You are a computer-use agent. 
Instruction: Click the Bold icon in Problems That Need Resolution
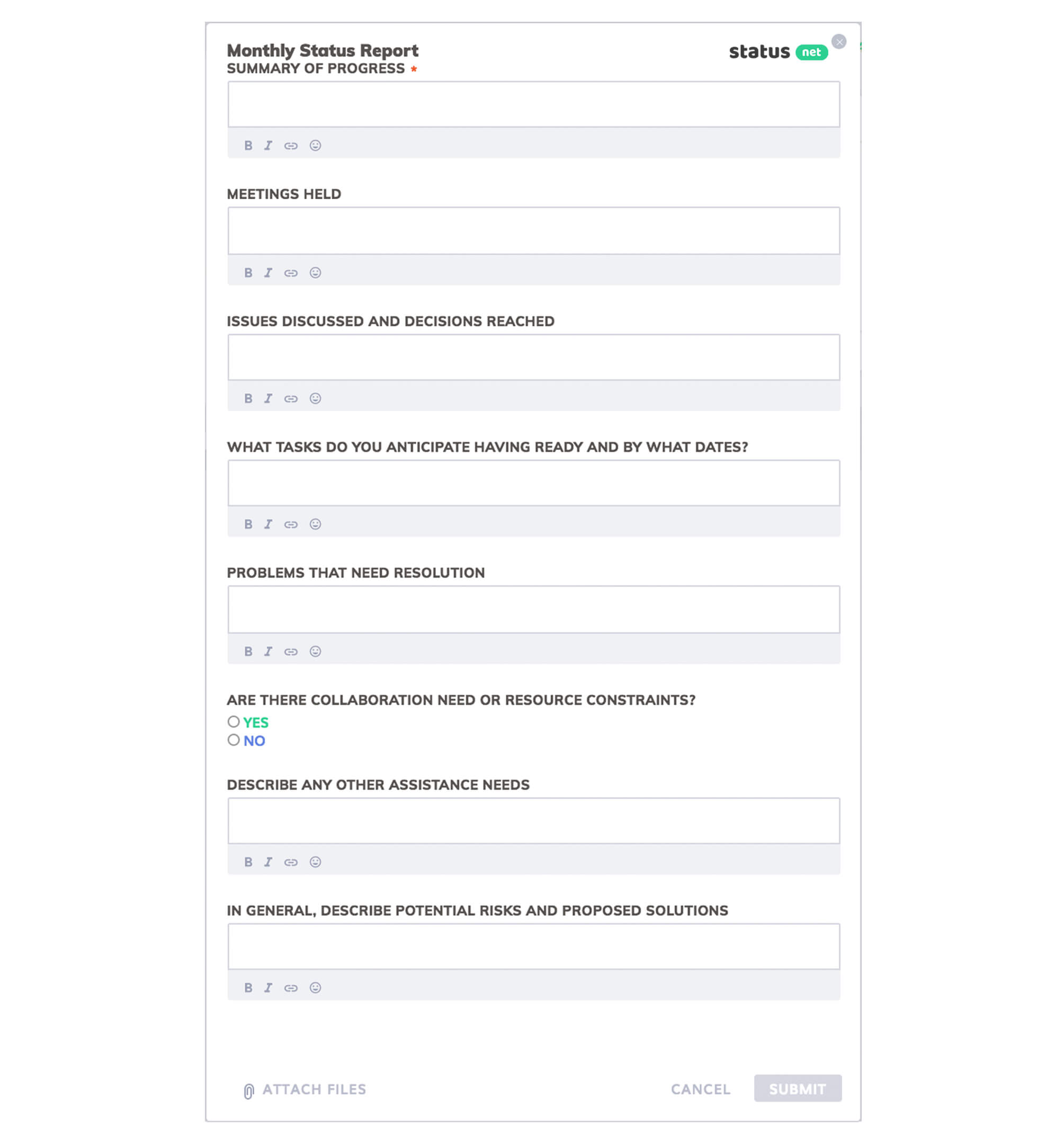[x=248, y=651]
